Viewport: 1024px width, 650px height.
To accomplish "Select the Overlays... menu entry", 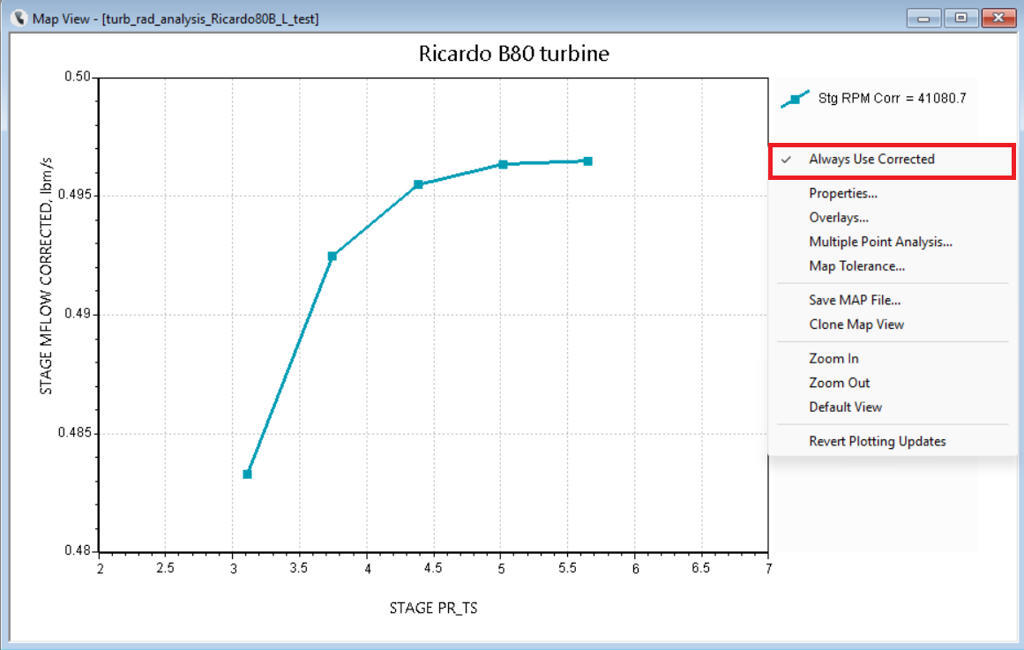I will tap(838, 218).
